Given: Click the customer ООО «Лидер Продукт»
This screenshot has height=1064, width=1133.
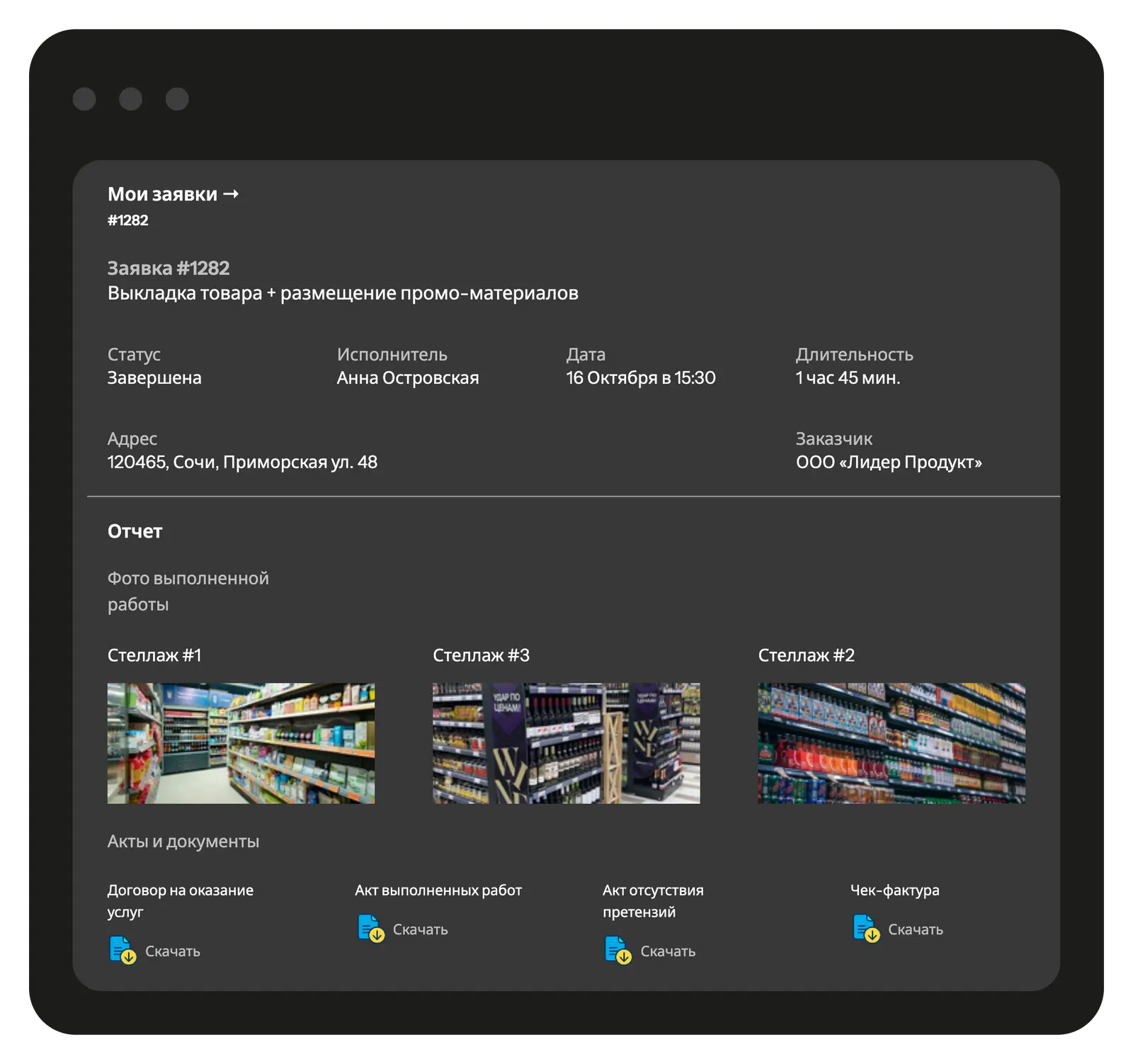Looking at the screenshot, I should tap(889, 463).
